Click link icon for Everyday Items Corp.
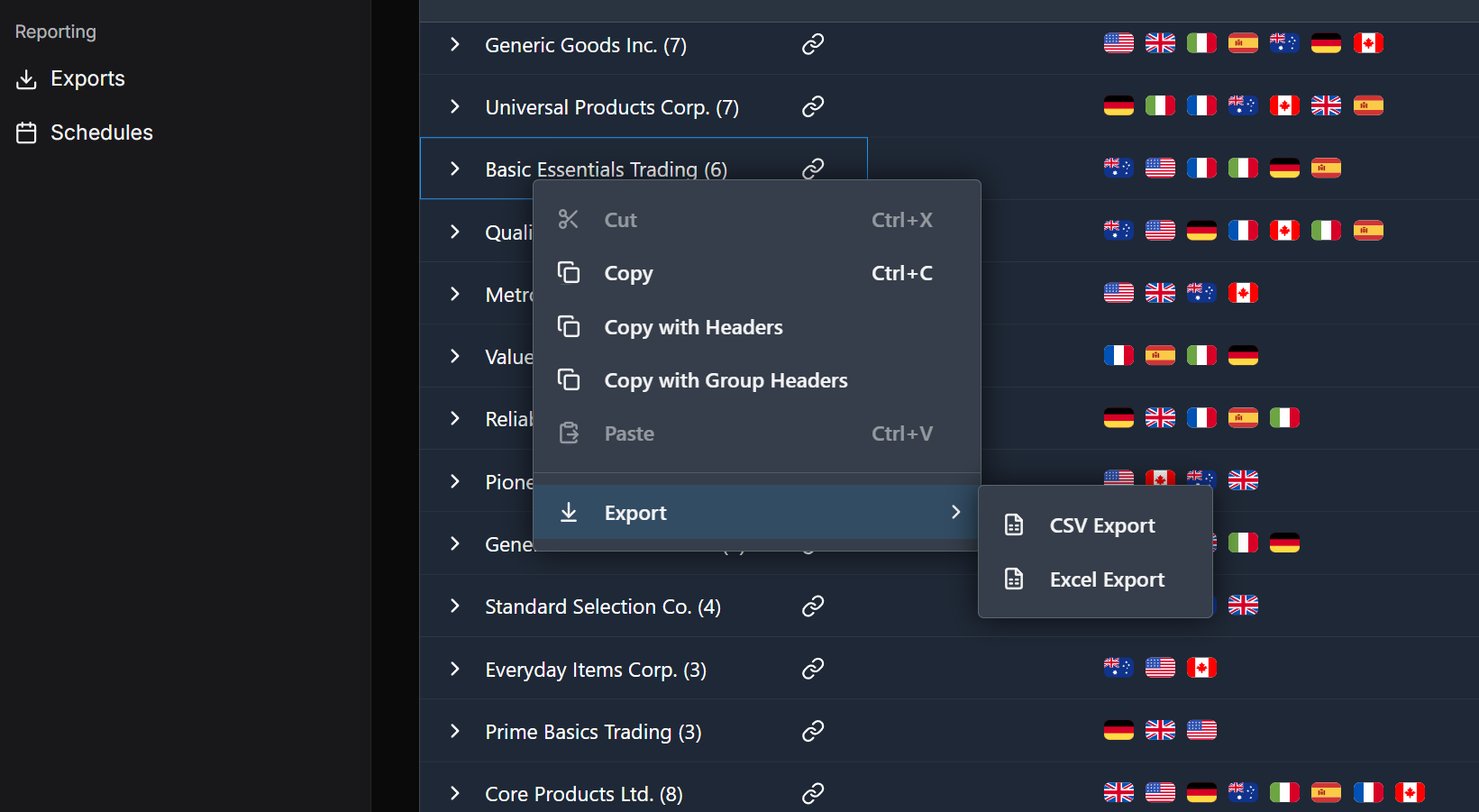 [x=813, y=668]
